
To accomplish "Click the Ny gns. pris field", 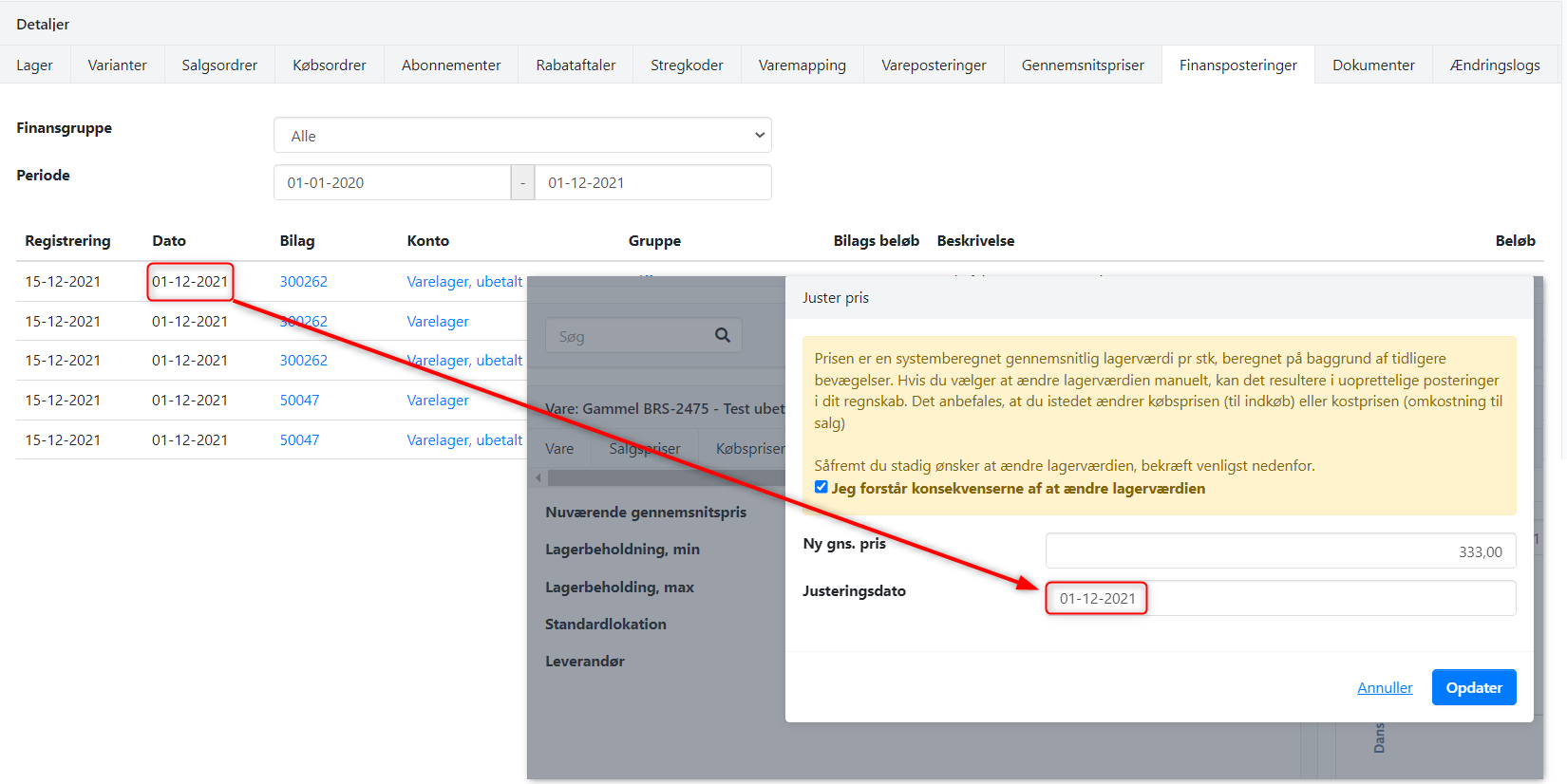I will (x=1279, y=551).
